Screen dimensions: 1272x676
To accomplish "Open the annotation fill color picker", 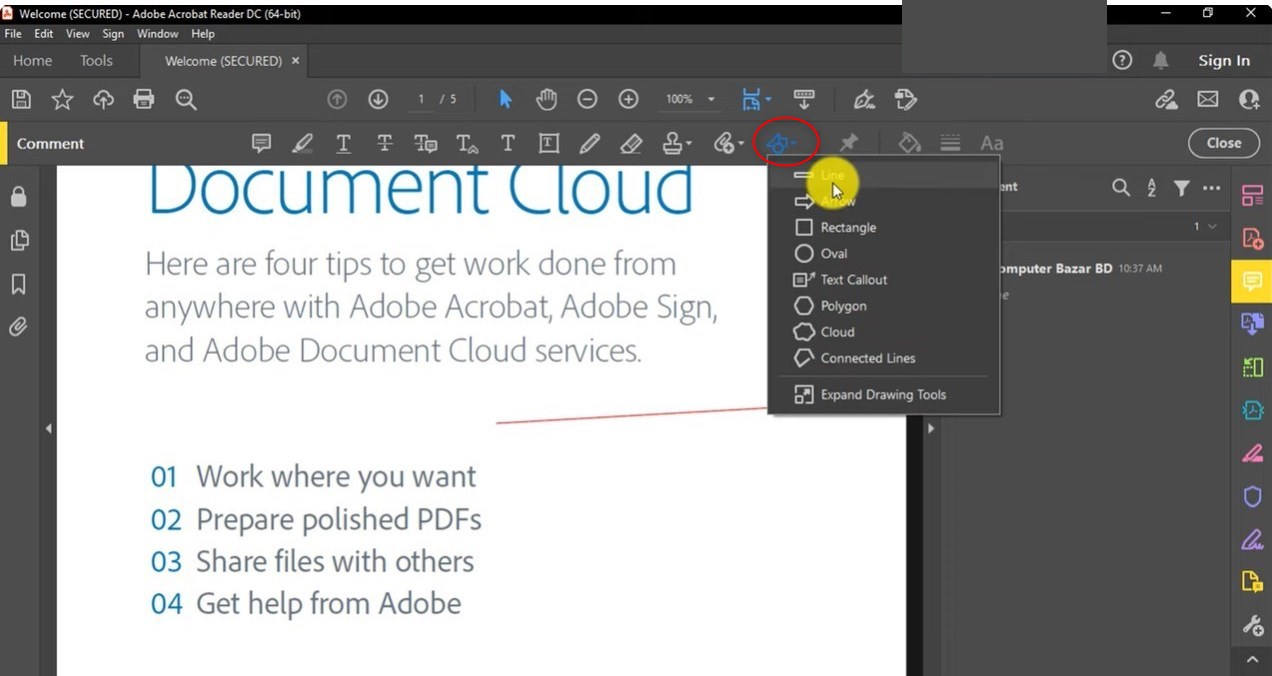I will click(x=908, y=143).
